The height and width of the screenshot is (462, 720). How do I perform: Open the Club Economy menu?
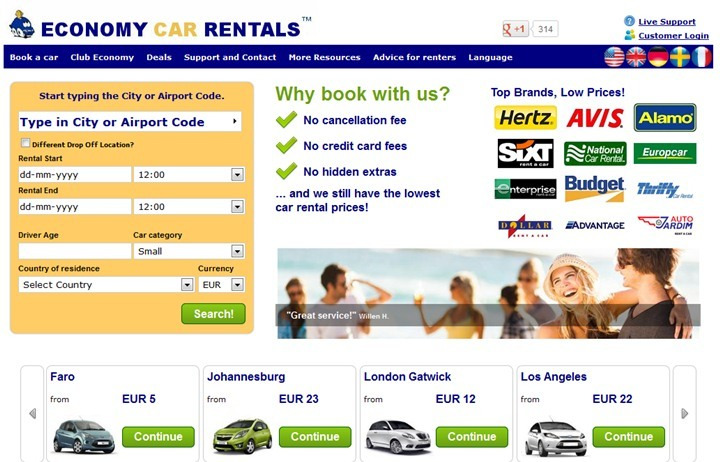click(x=102, y=57)
